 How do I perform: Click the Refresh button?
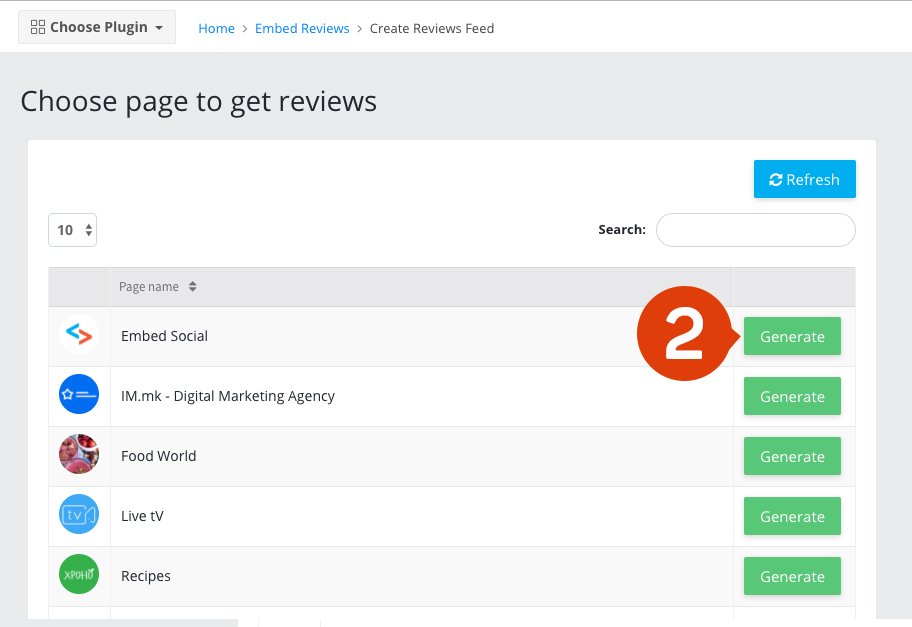point(804,179)
